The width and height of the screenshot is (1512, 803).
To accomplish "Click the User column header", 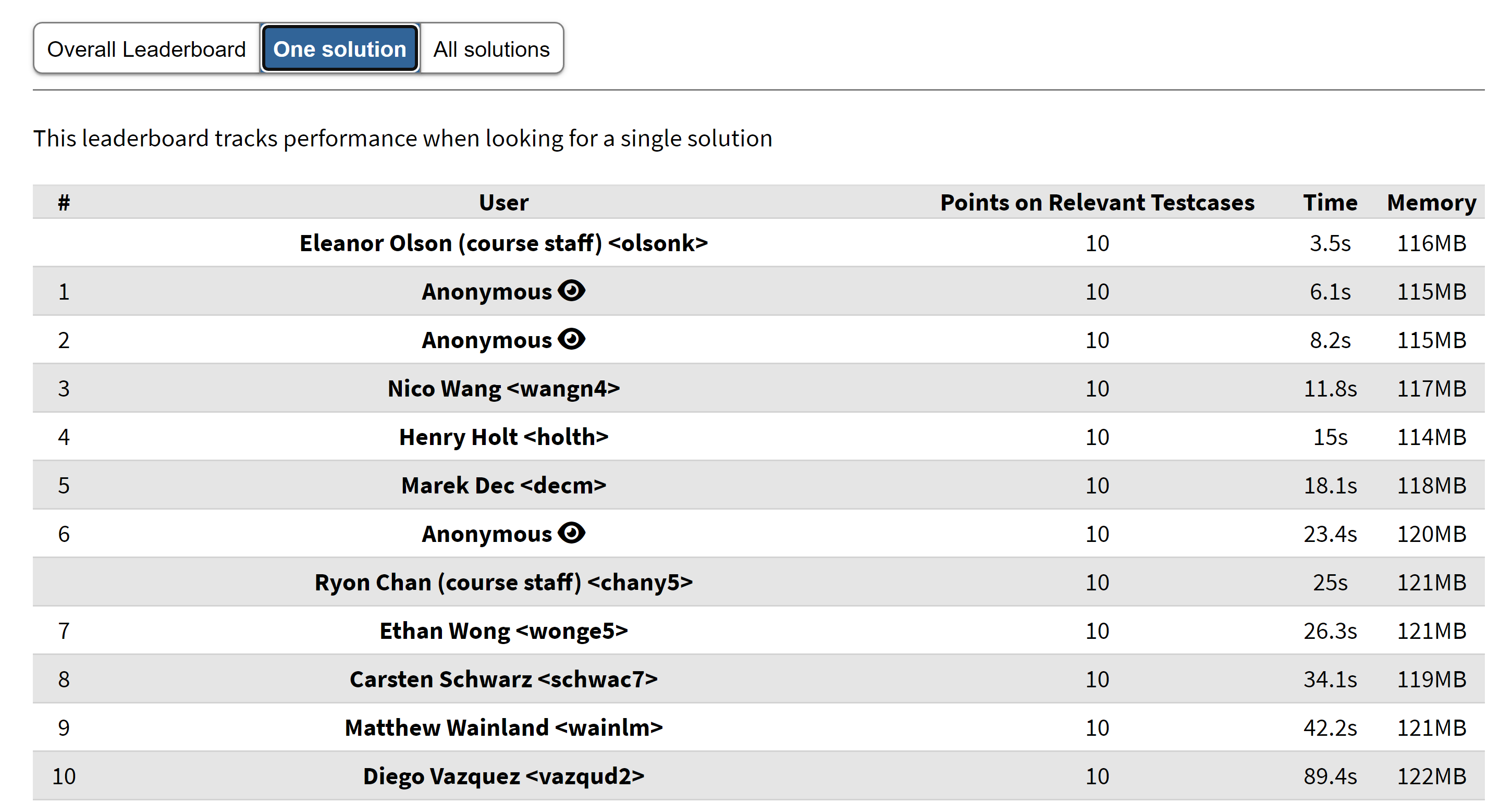I will pos(503,203).
